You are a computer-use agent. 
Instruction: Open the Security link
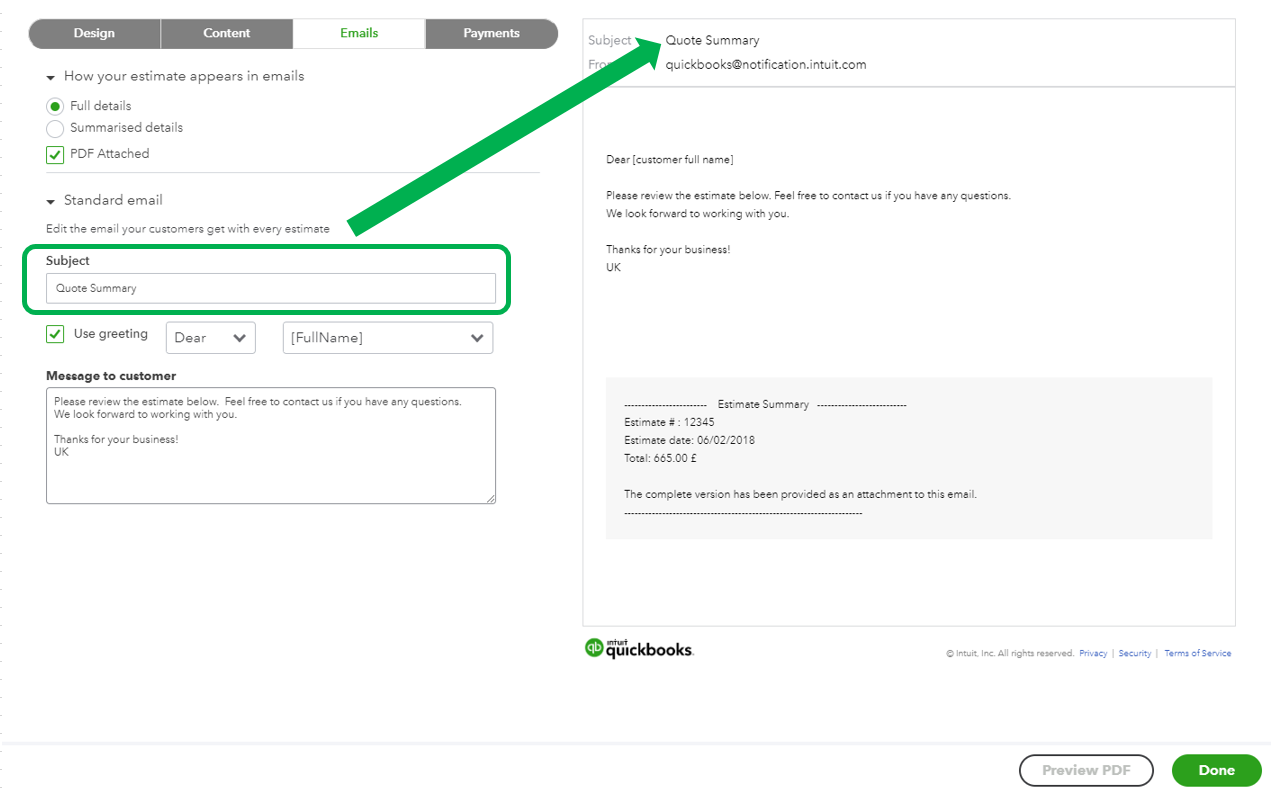[x=1135, y=653]
